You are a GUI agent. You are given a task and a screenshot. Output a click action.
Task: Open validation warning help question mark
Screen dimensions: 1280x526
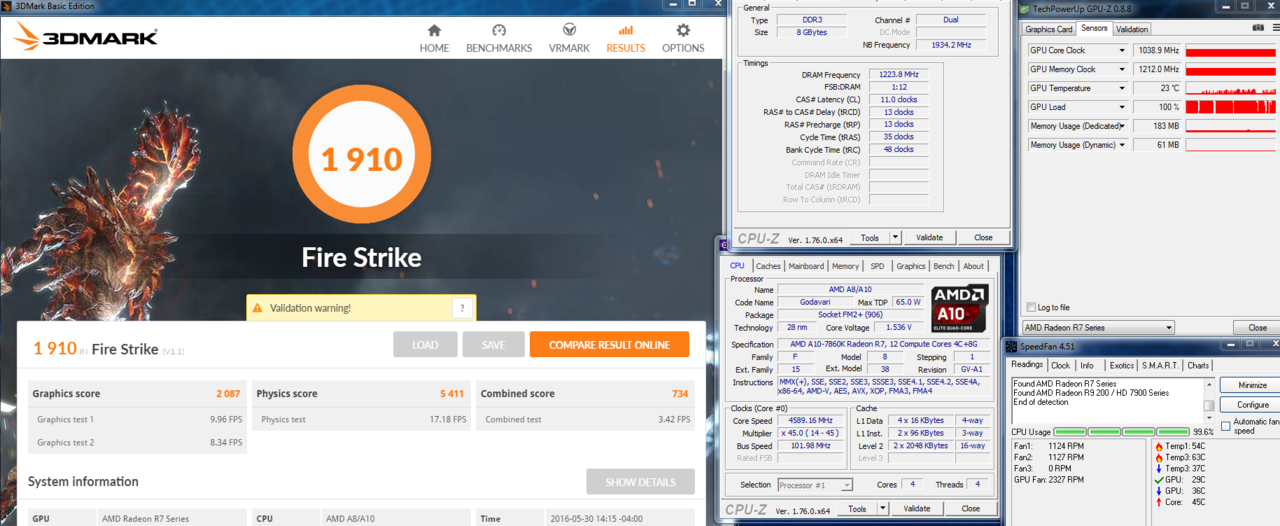[462, 308]
